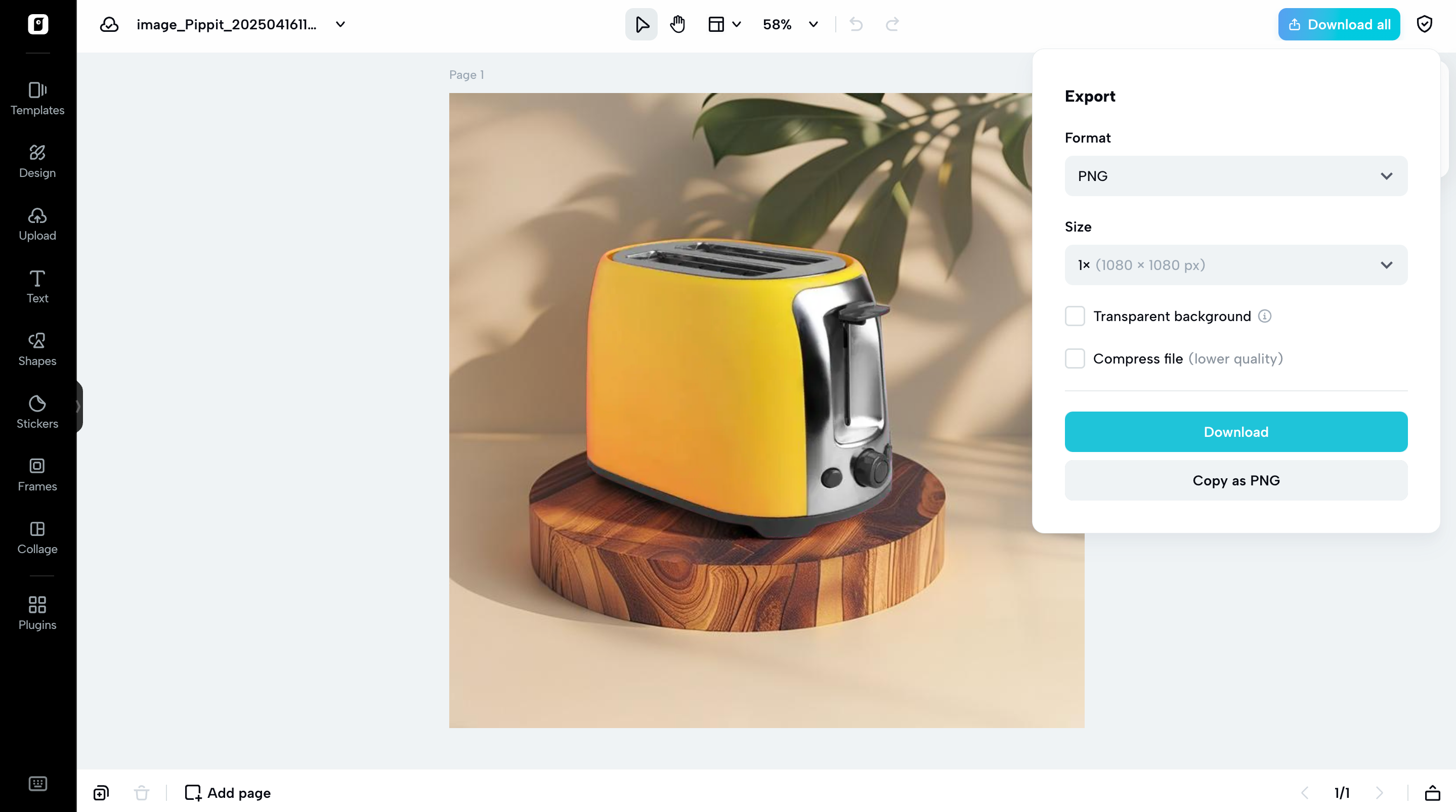1456x812 pixels.
Task: Open the file name menu
Action: coord(339,24)
